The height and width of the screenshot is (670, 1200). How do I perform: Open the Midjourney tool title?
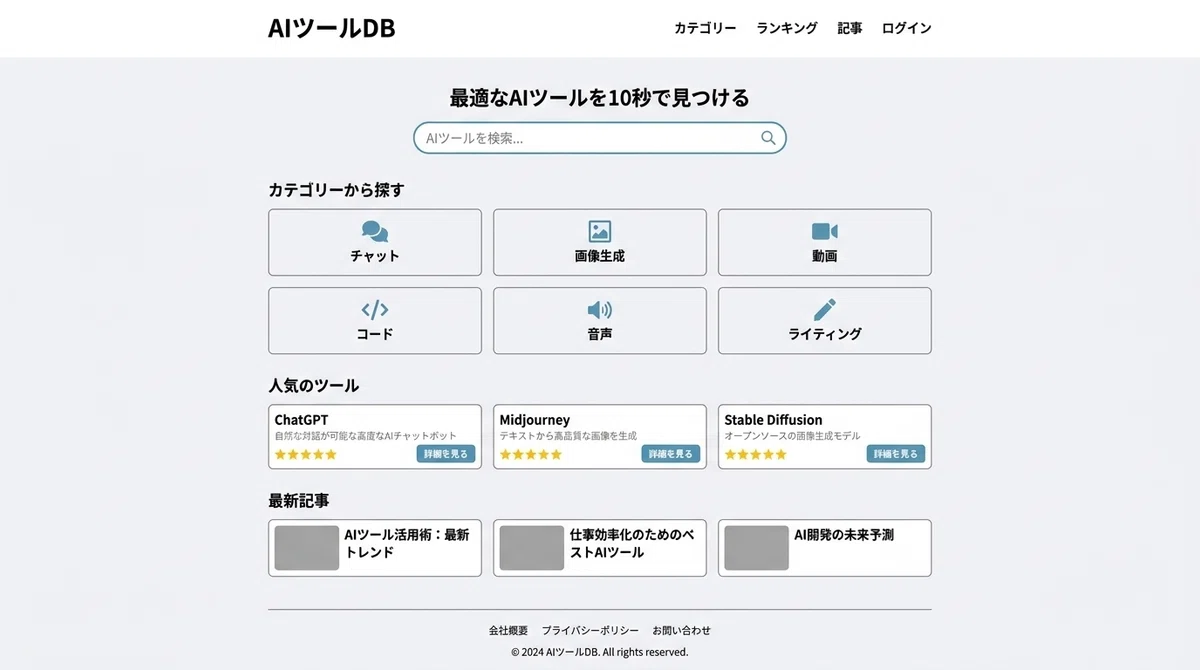(535, 420)
